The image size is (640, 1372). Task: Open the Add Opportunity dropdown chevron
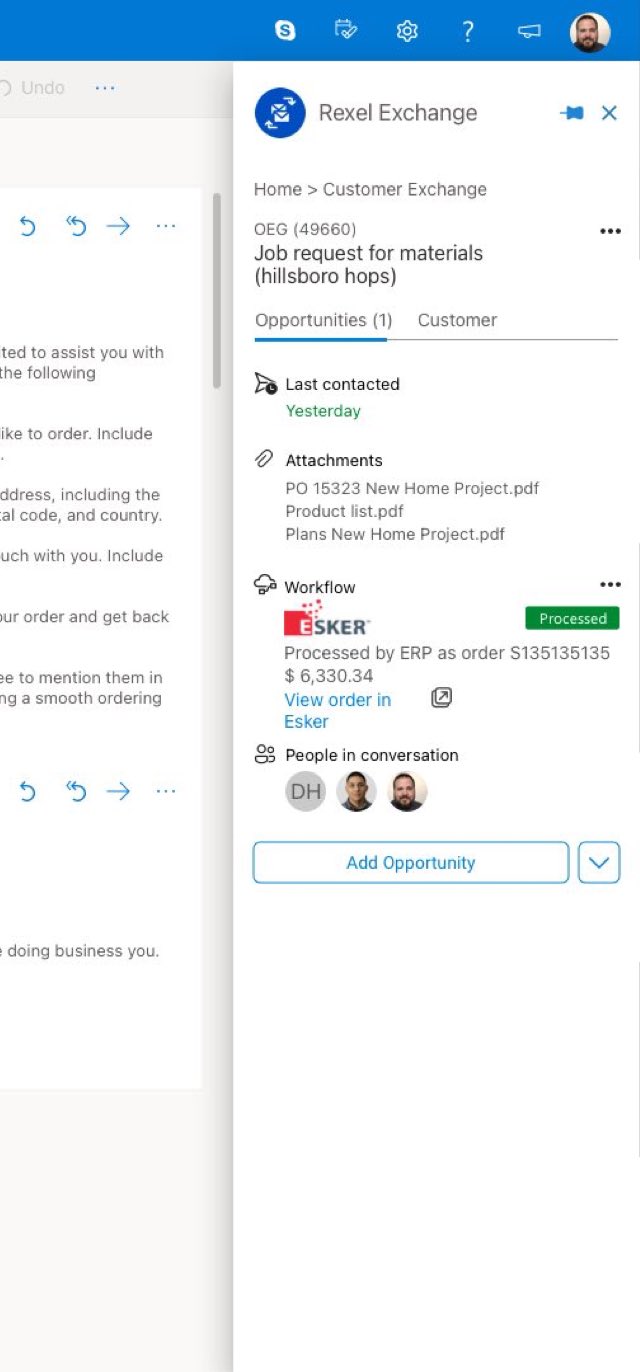point(598,862)
